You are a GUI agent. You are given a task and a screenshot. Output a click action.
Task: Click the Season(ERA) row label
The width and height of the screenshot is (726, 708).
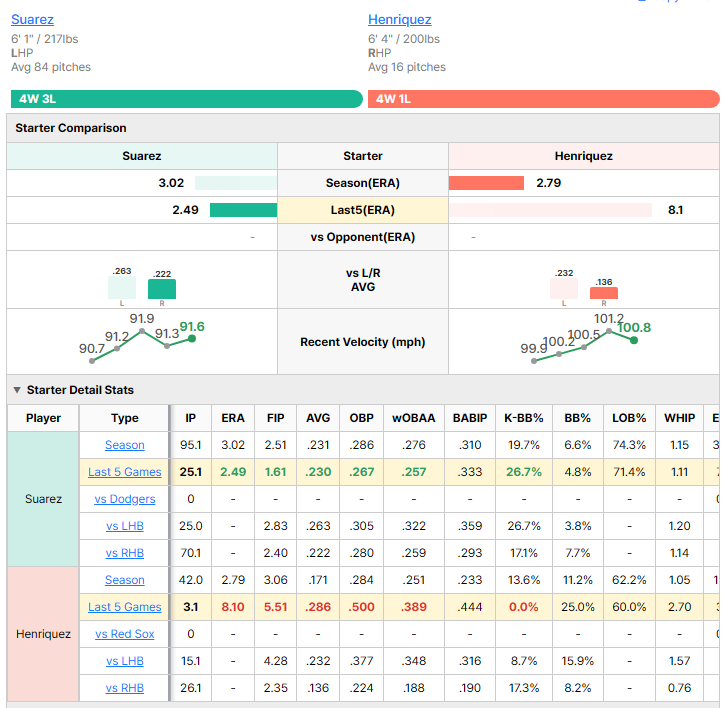tap(363, 183)
